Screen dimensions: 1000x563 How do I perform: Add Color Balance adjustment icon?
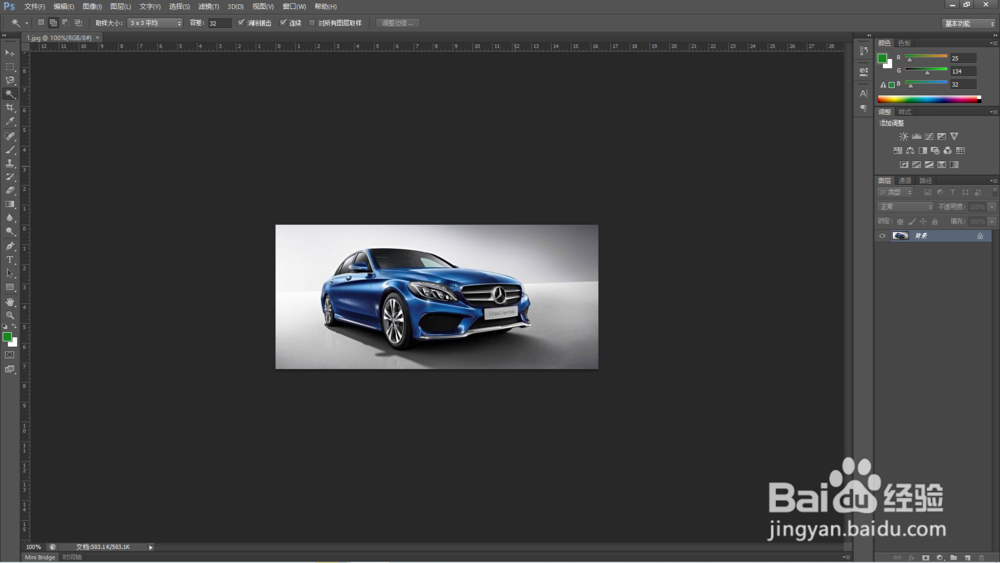coord(910,150)
